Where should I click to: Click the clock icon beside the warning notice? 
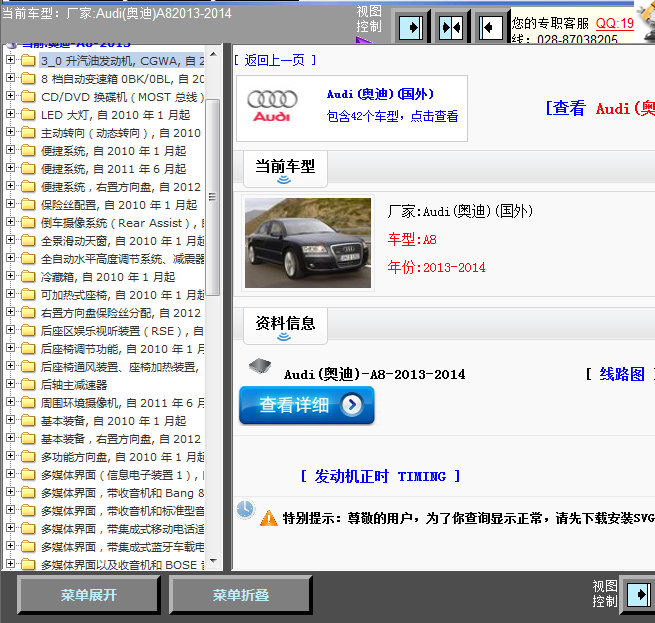pos(245,509)
